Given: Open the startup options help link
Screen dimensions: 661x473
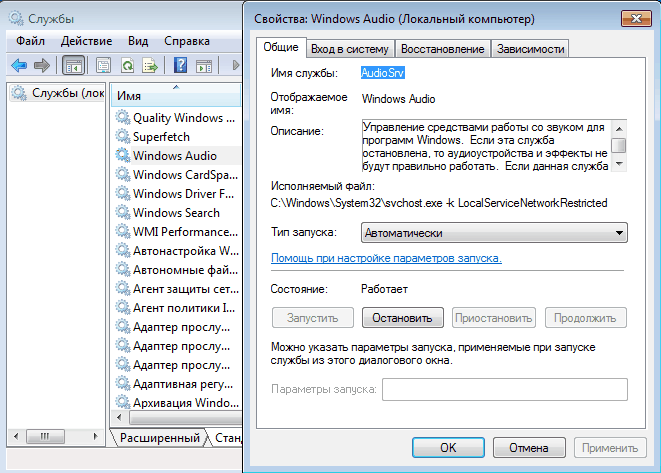Looking at the screenshot, I should pos(386,258).
